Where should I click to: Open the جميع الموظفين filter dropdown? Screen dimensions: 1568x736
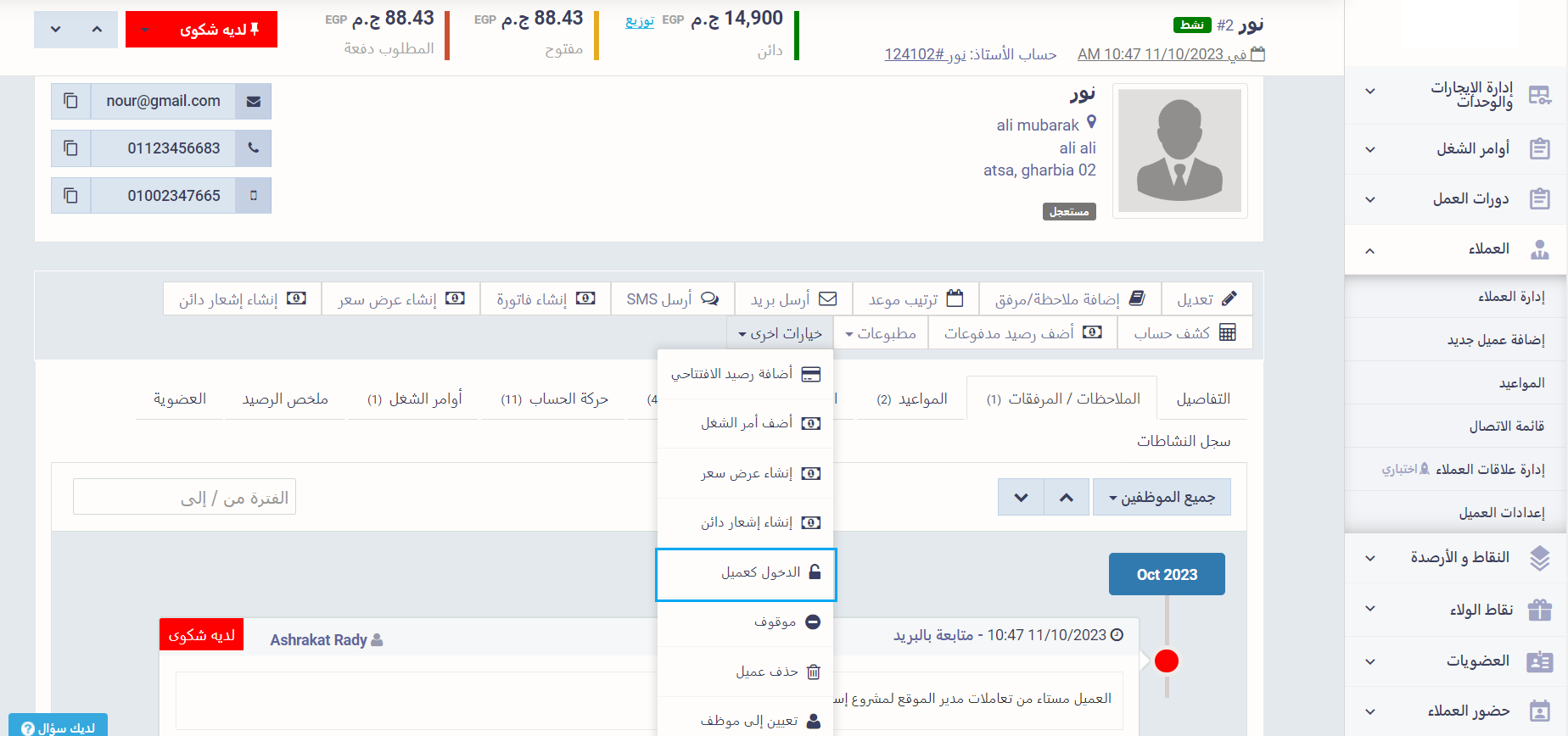(x=1162, y=497)
